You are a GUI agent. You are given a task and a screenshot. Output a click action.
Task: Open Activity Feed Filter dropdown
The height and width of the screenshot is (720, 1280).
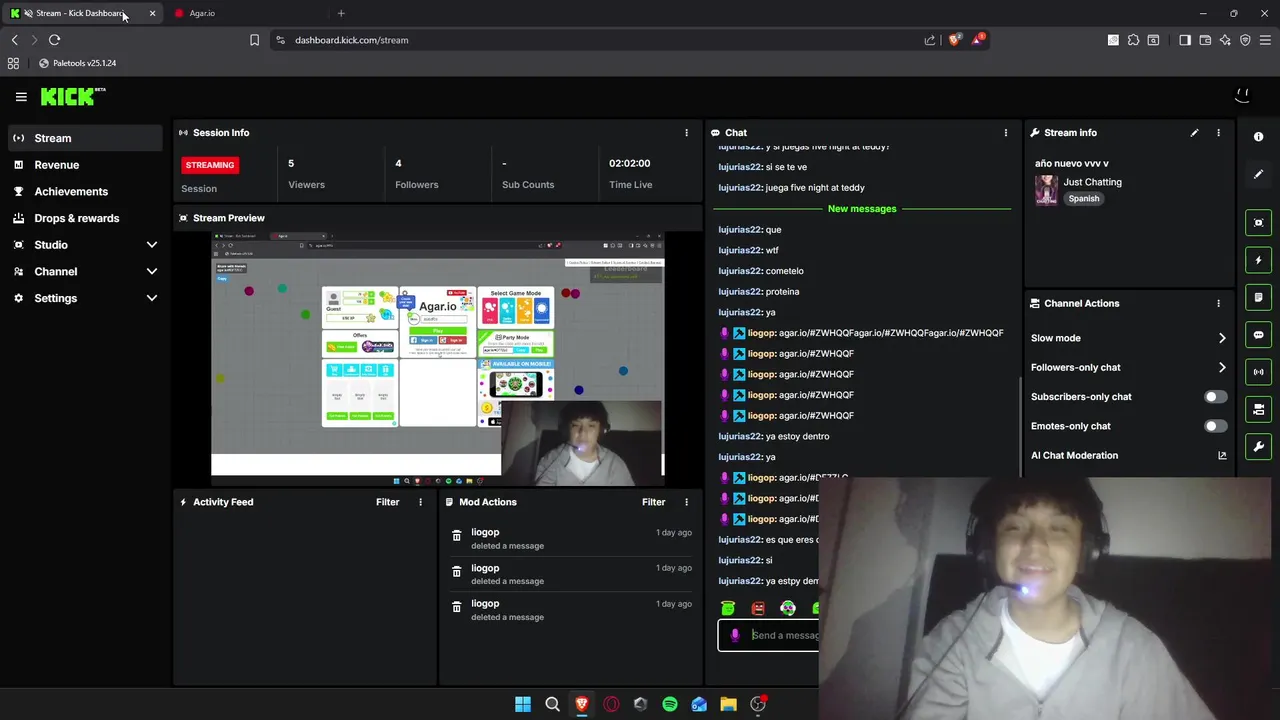click(388, 502)
